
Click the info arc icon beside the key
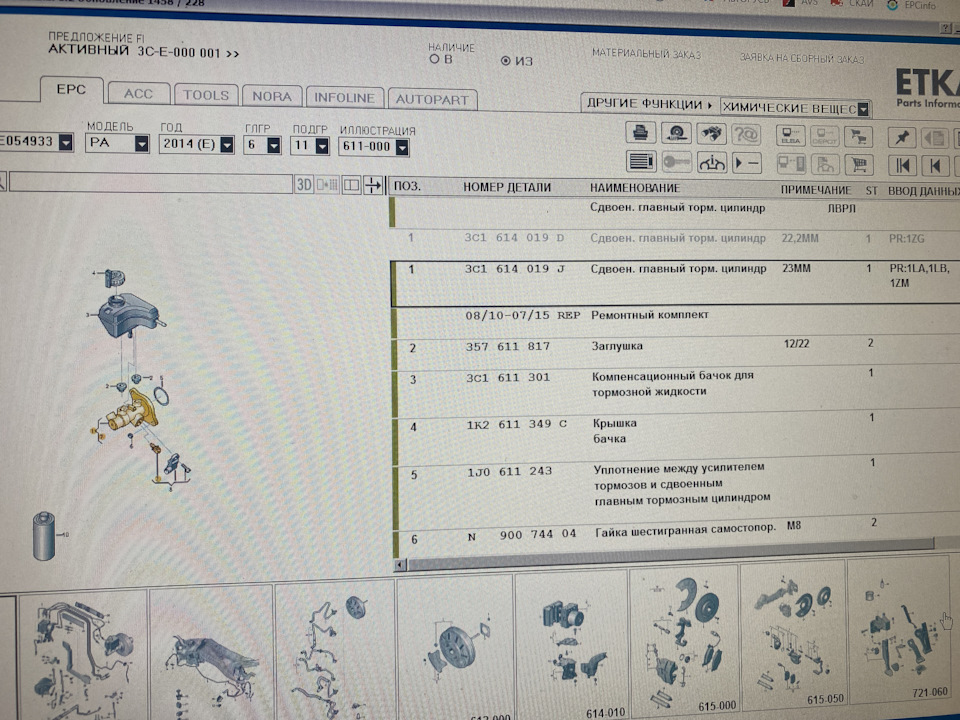711,163
